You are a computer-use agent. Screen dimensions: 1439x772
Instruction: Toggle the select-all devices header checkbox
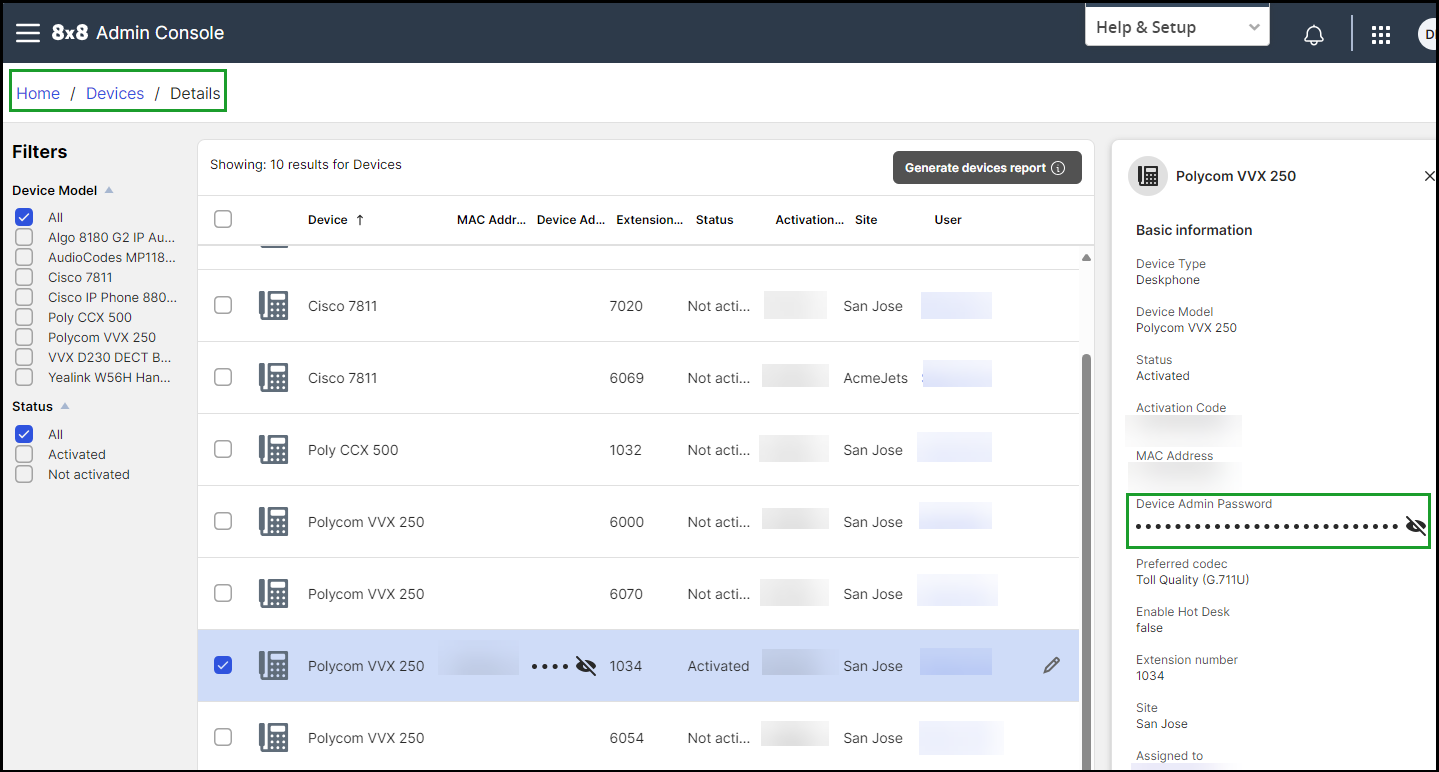tap(223, 219)
